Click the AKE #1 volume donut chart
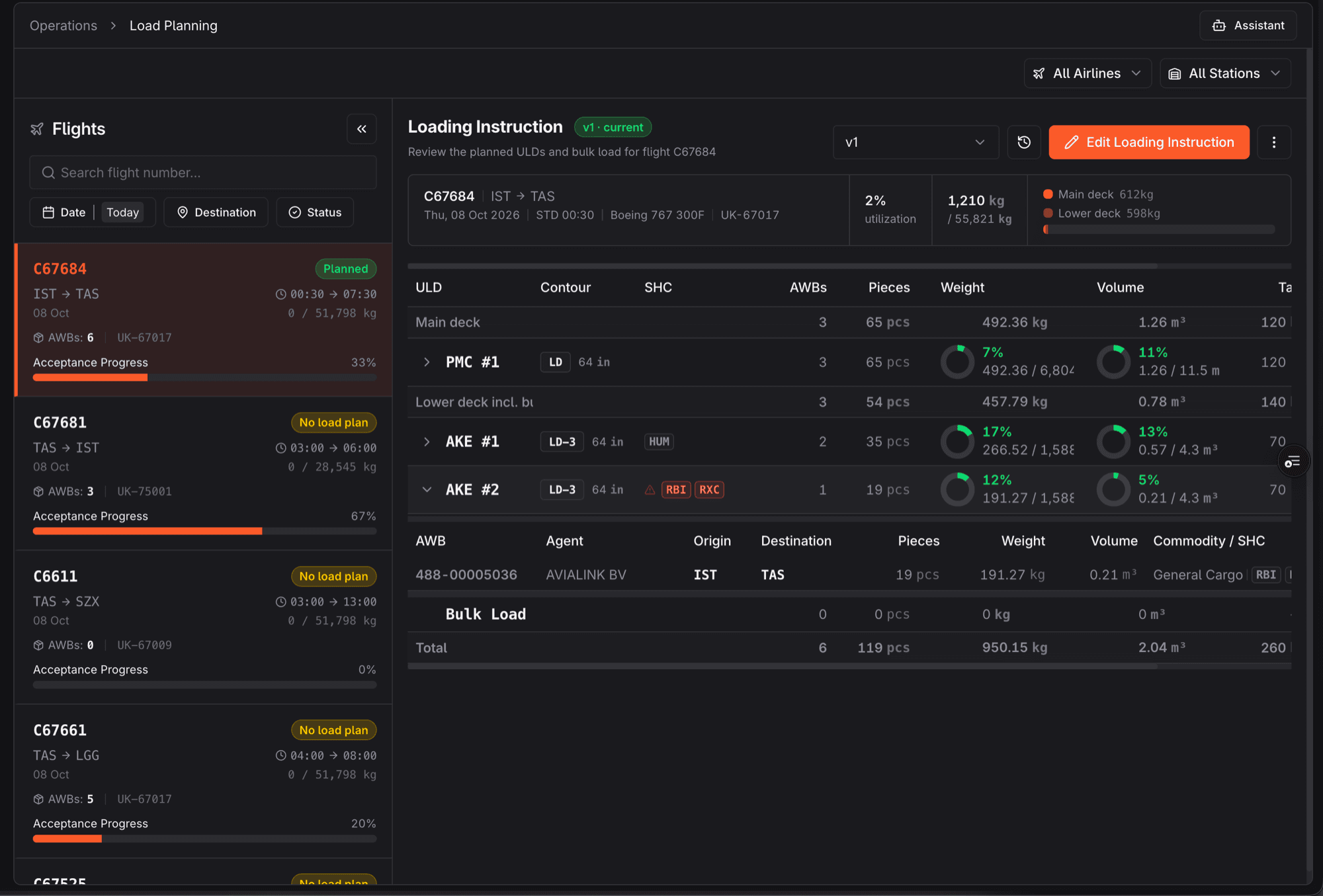The height and width of the screenshot is (896, 1323). (x=1113, y=441)
